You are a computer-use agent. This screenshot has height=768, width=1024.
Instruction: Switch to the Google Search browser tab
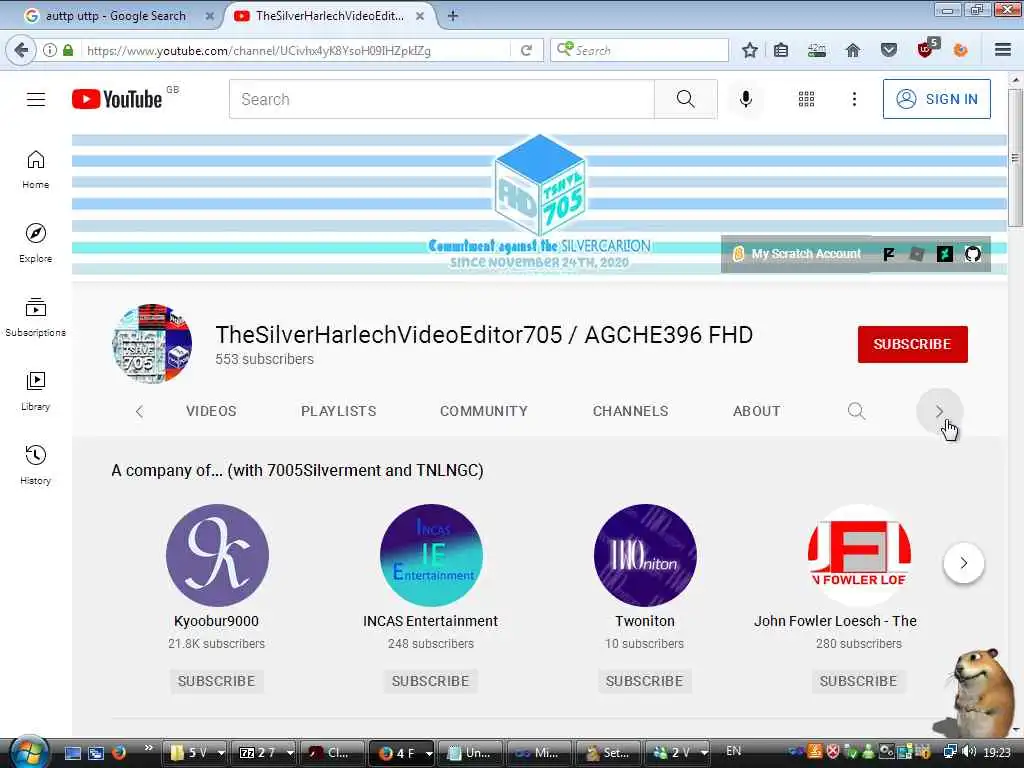pyautogui.click(x=115, y=16)
